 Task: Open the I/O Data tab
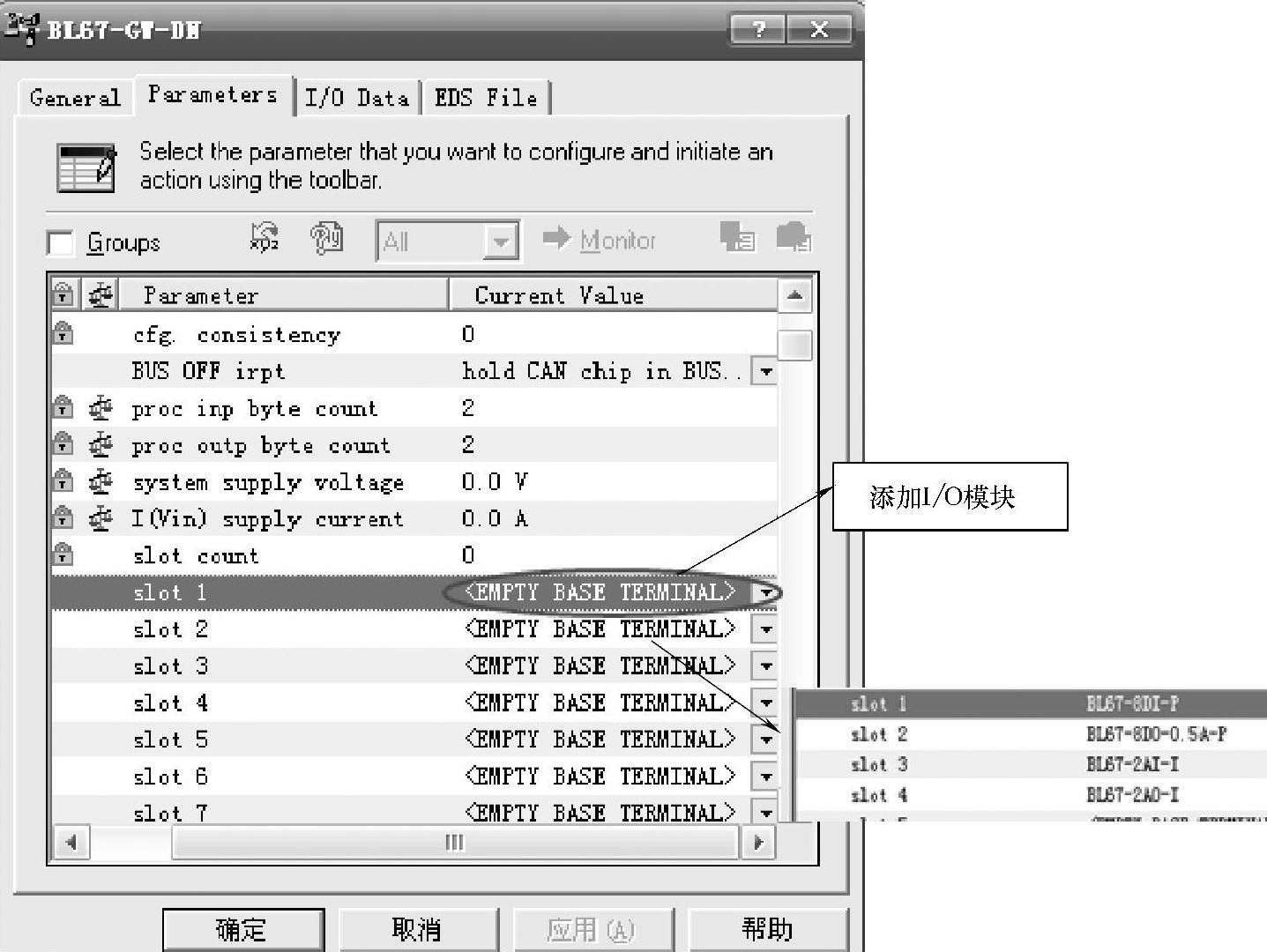[x=357, y=97]
